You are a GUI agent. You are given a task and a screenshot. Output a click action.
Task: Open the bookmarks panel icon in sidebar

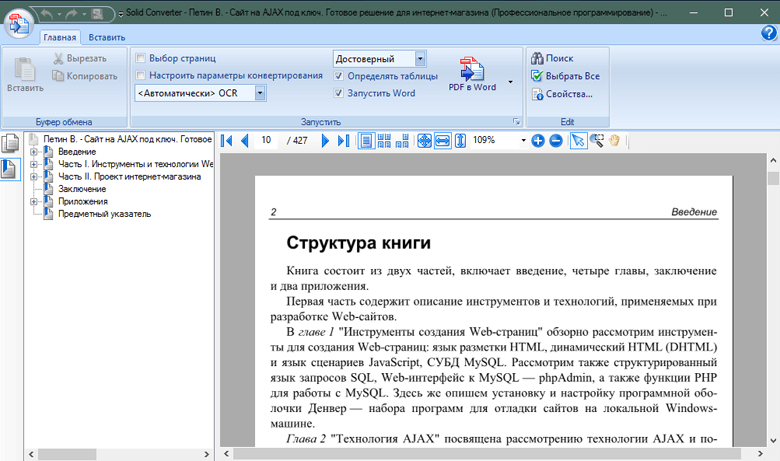coord(10,169)
